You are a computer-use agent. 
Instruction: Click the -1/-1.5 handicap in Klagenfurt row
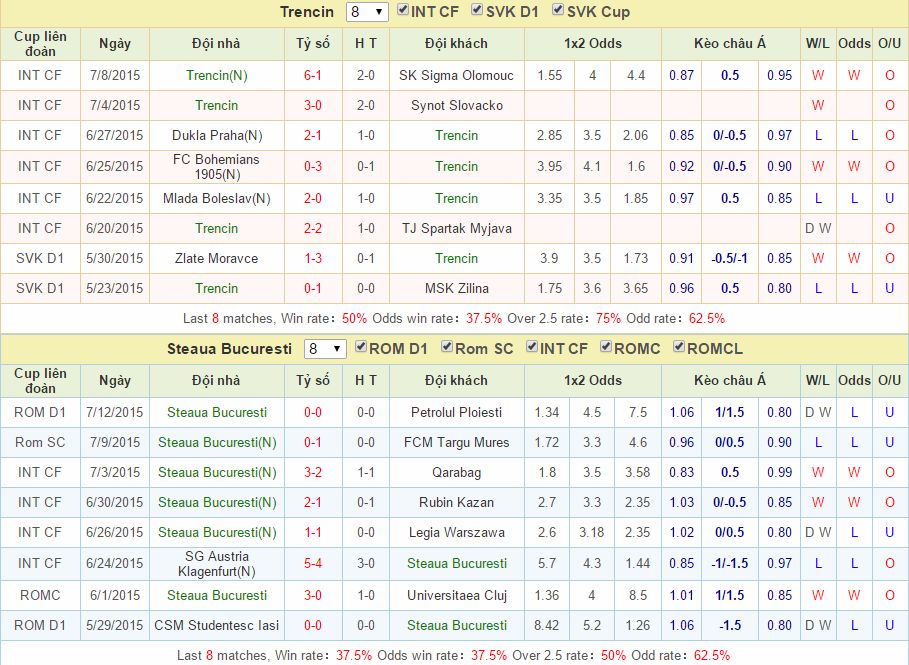[x=729, y=564]
